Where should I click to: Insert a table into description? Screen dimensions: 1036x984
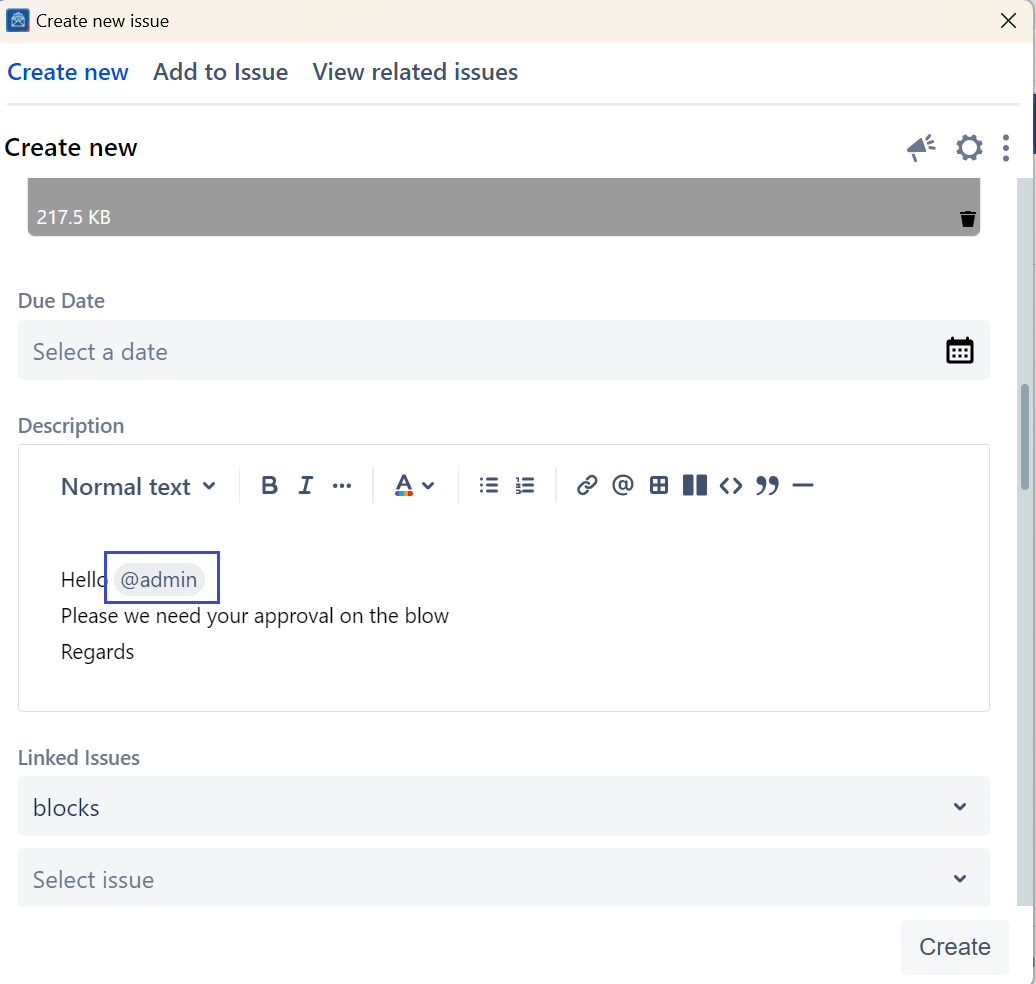(x=659, y=486)
